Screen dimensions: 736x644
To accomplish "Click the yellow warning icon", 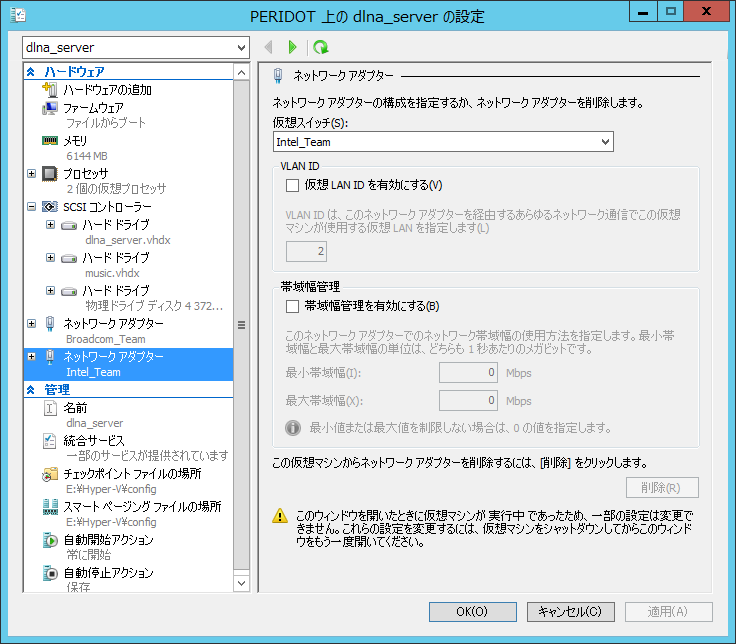I will coord(280,515).
